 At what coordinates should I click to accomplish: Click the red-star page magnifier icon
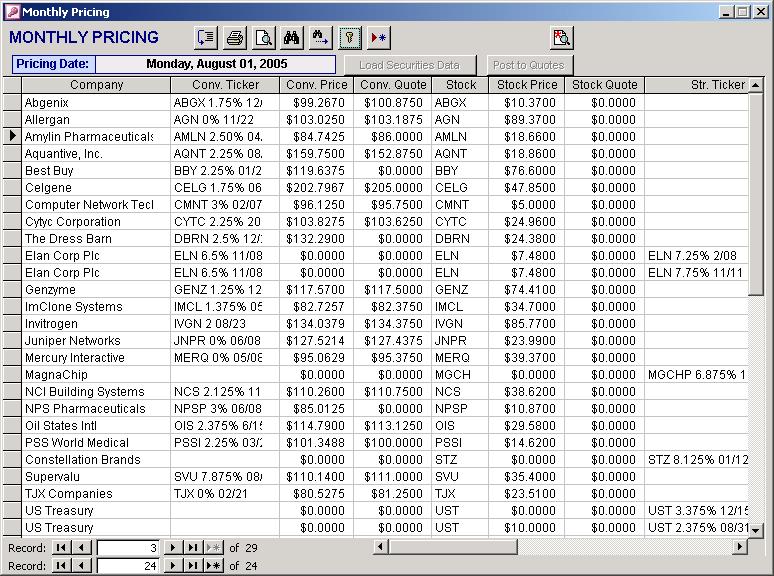point(562,38)
